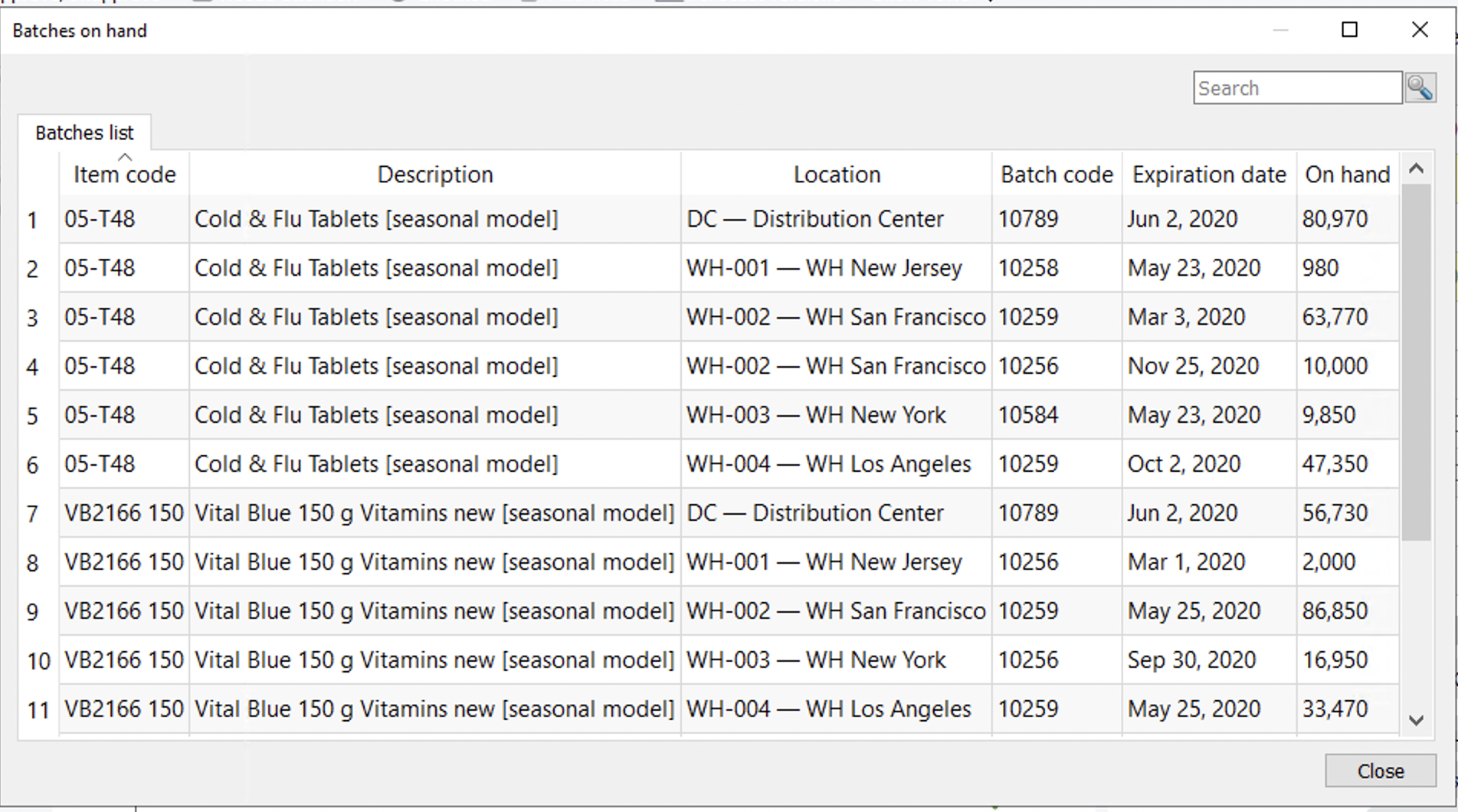The width and height of the screenshot is (1458, 812).
Task: Select row 1 via its row number
Action: 32,220
